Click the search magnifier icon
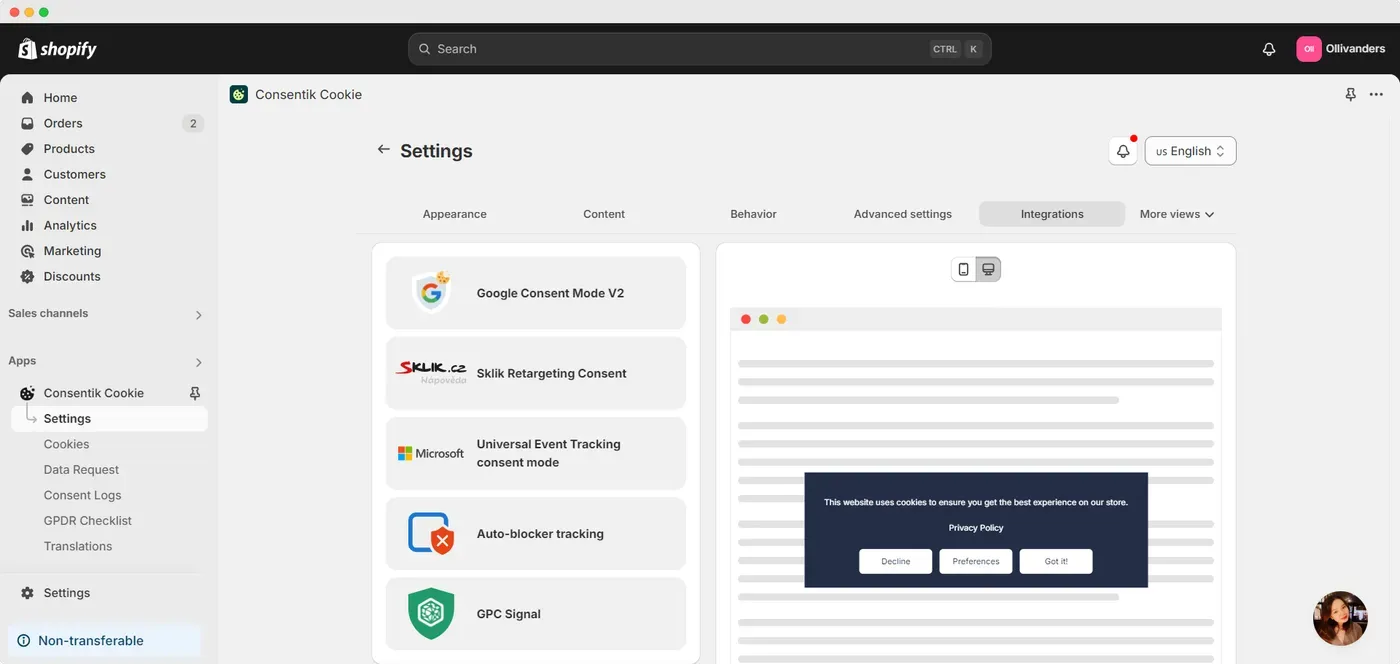The image size is (1400, 664). [x=425, y=49]
